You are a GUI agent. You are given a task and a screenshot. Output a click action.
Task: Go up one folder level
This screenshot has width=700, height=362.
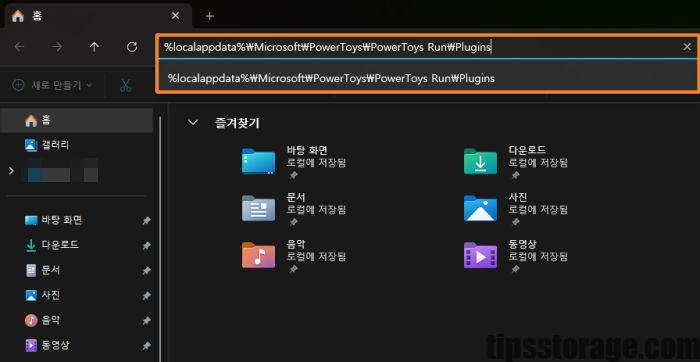coord(94,47)
